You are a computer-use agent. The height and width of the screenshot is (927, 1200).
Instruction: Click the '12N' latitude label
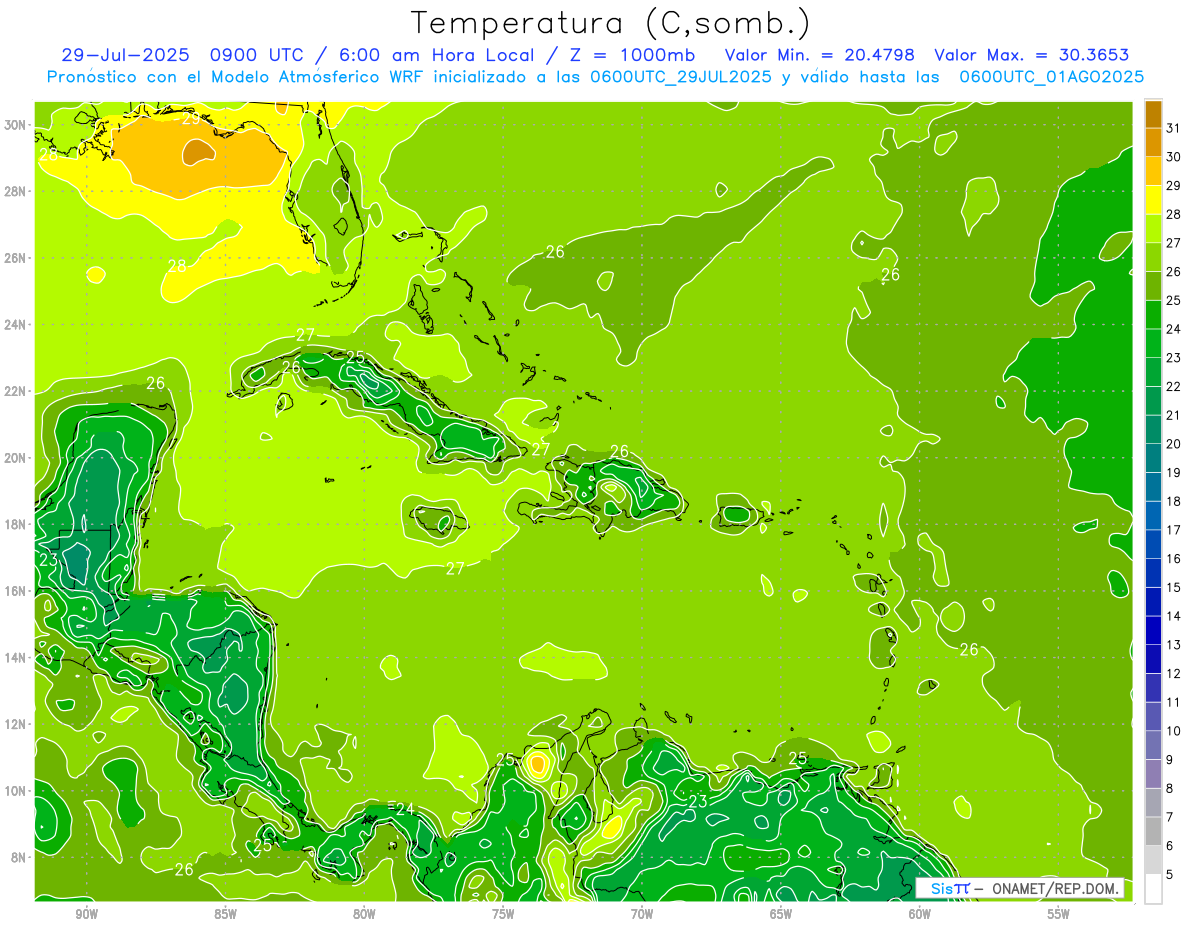(14, 724)
